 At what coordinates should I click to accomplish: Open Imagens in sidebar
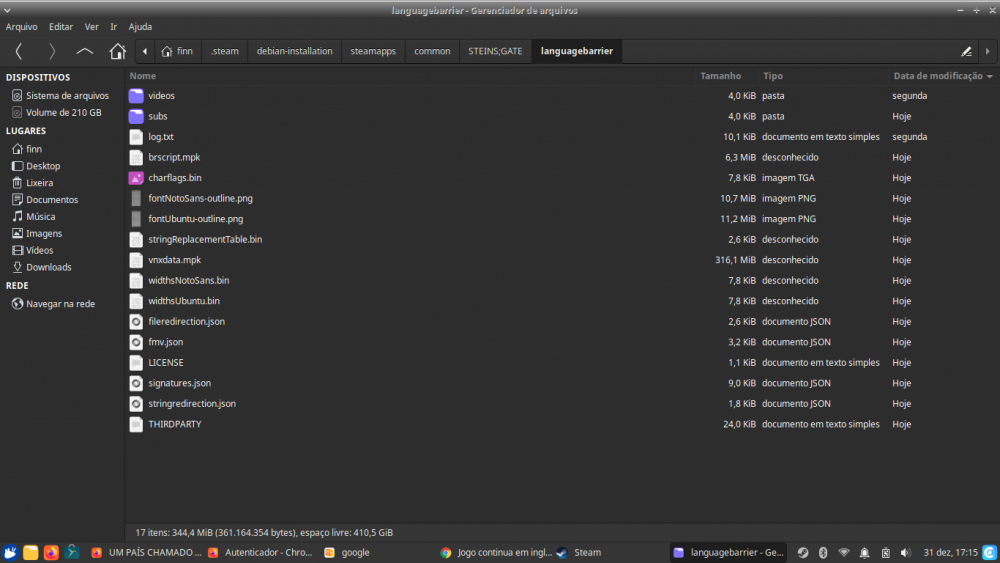(37, 233)
